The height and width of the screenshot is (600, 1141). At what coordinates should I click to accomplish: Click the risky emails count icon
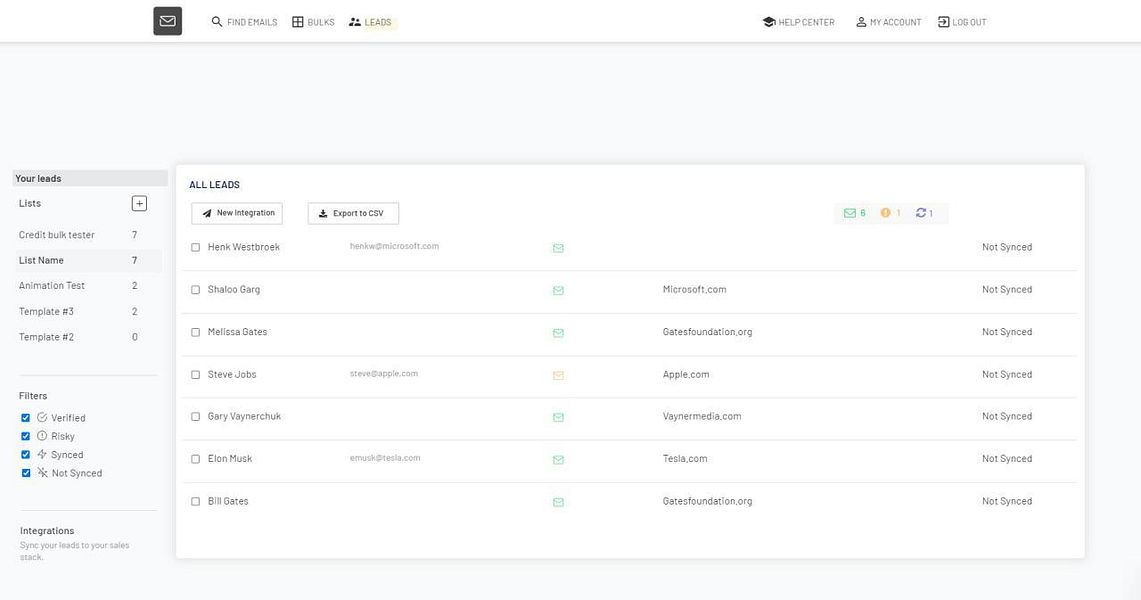(886, 213)
